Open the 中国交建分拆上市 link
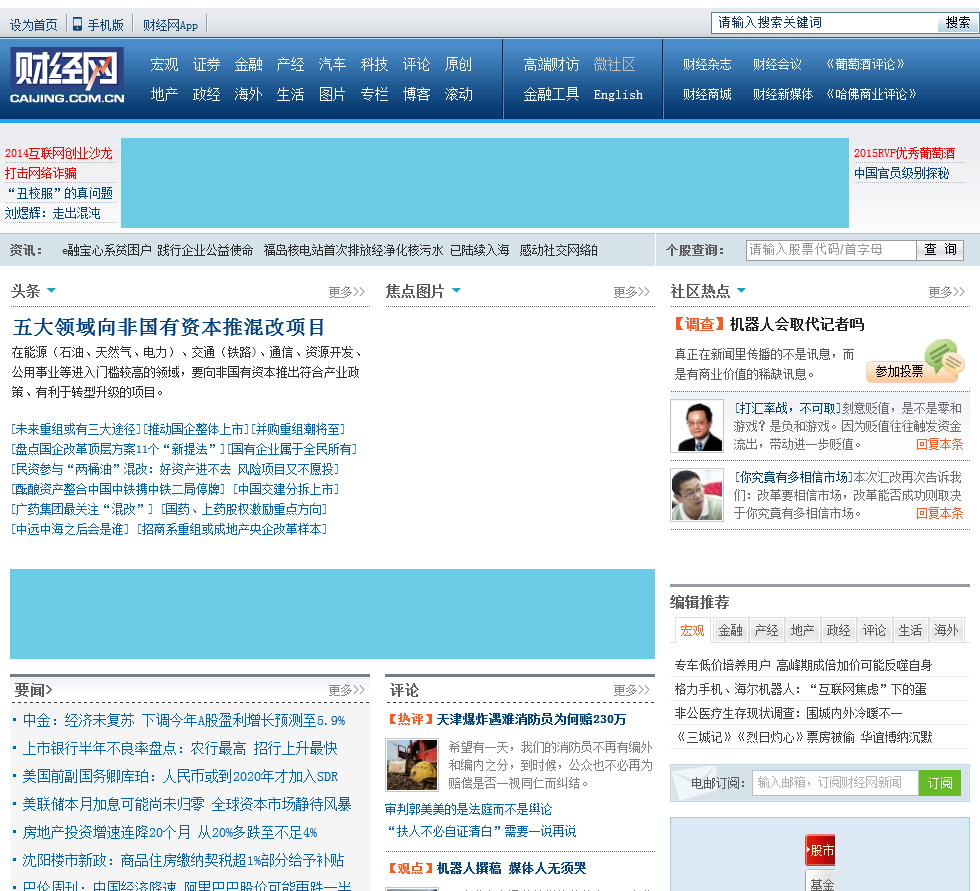The image size is (980, 891). point(286,489)
